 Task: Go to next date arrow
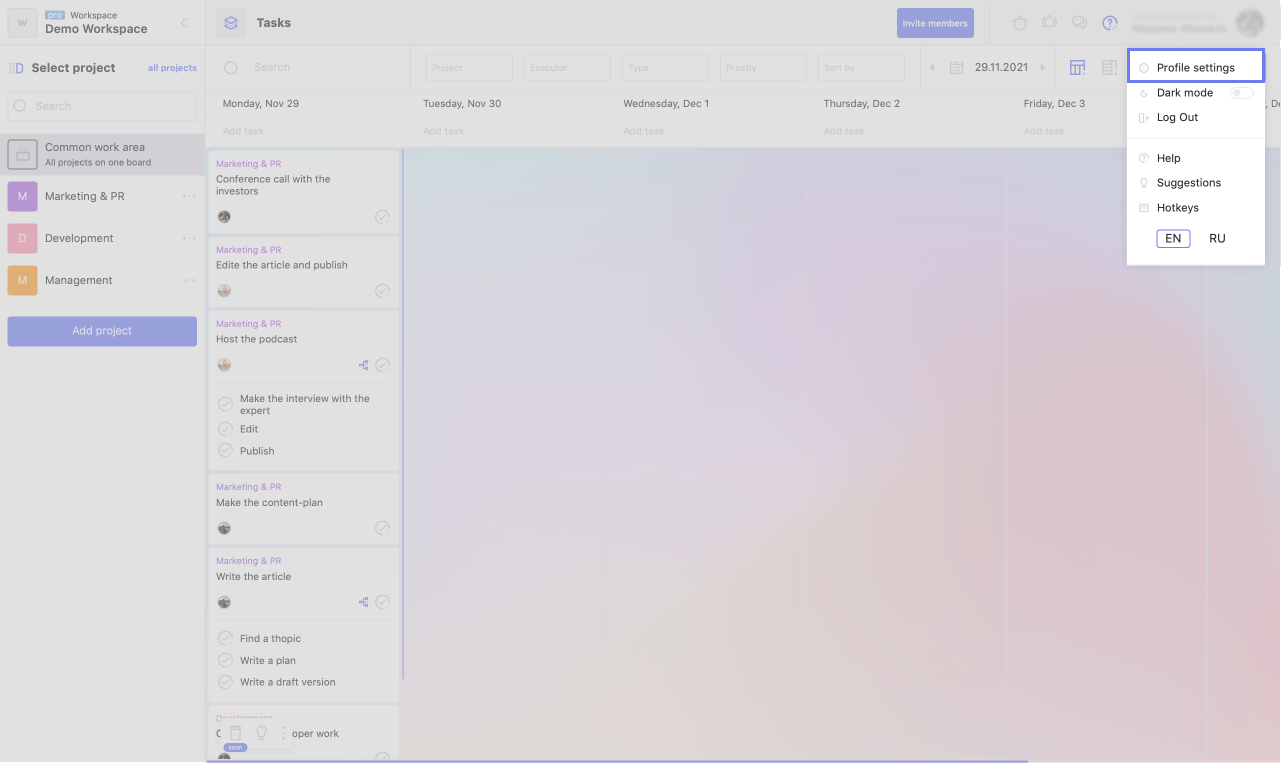(x=1042, y=68)
